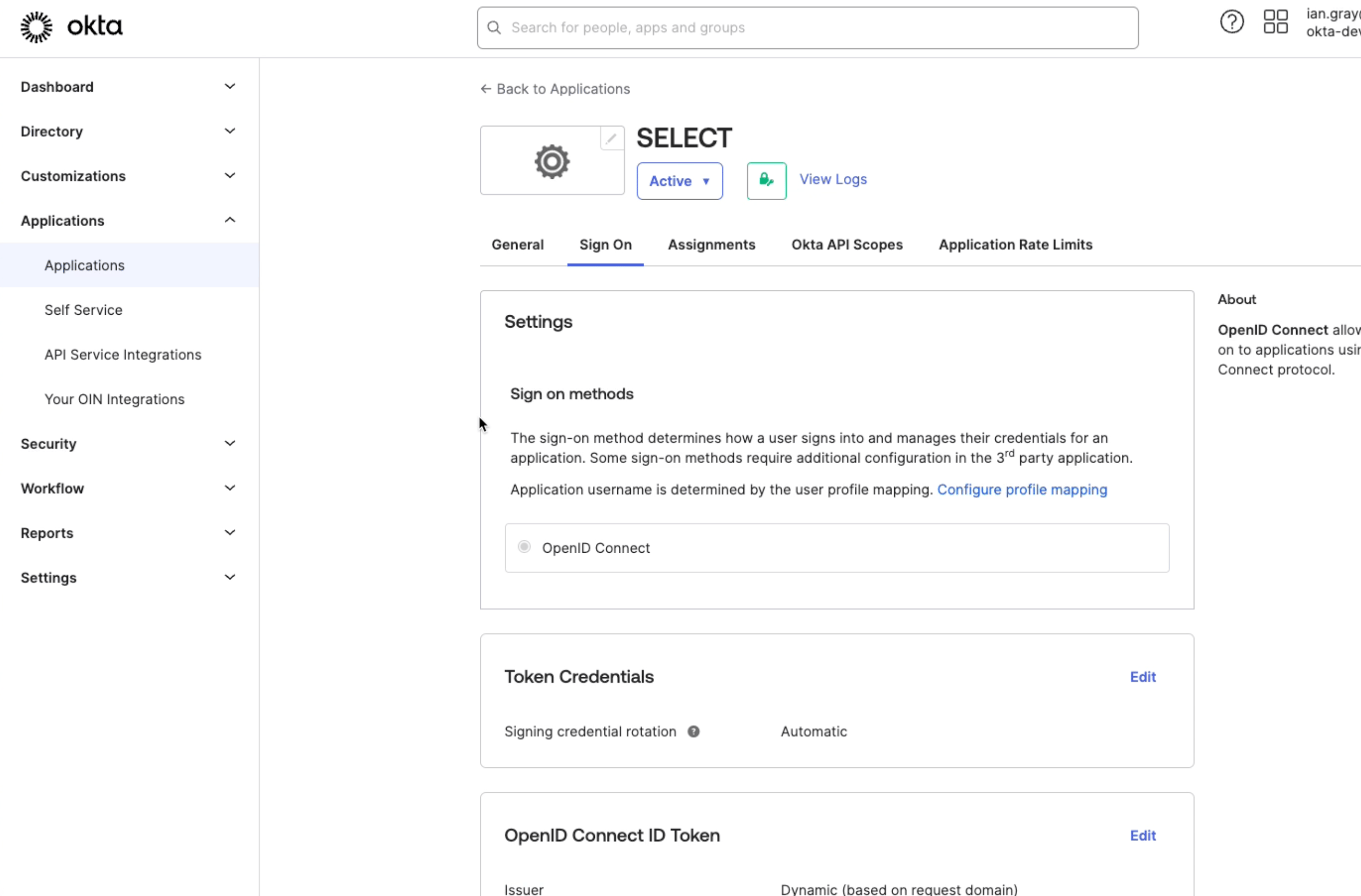The image size is (1361, 896).
Task: Click the Directory sidebar label
Action: [51, 132]
